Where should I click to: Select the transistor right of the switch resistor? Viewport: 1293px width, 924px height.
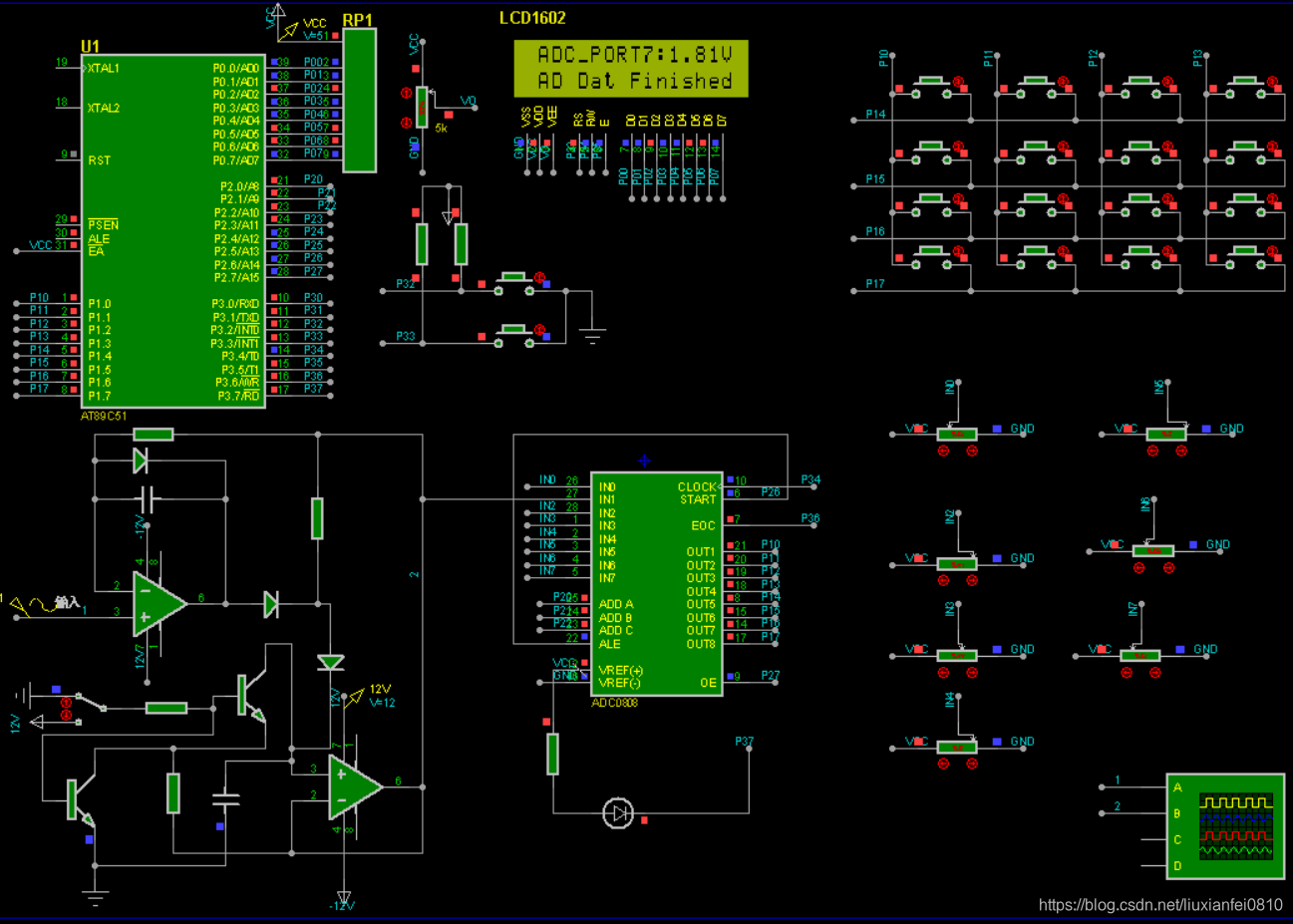click(251, 697)
